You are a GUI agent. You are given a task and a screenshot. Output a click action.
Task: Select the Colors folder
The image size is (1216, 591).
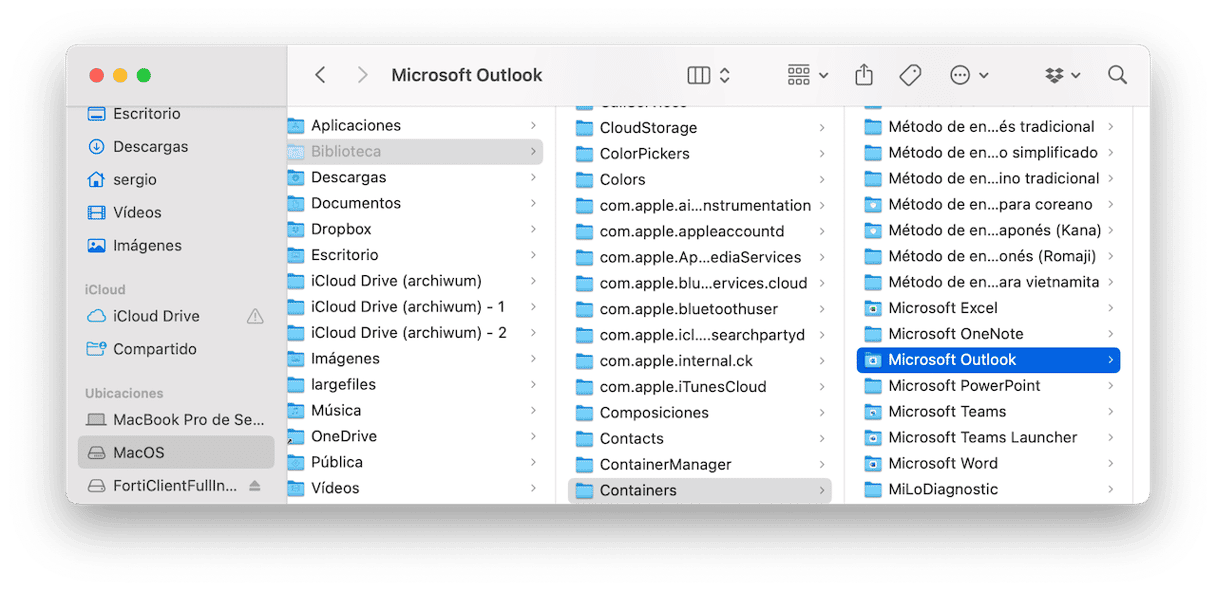pos(700,180)
